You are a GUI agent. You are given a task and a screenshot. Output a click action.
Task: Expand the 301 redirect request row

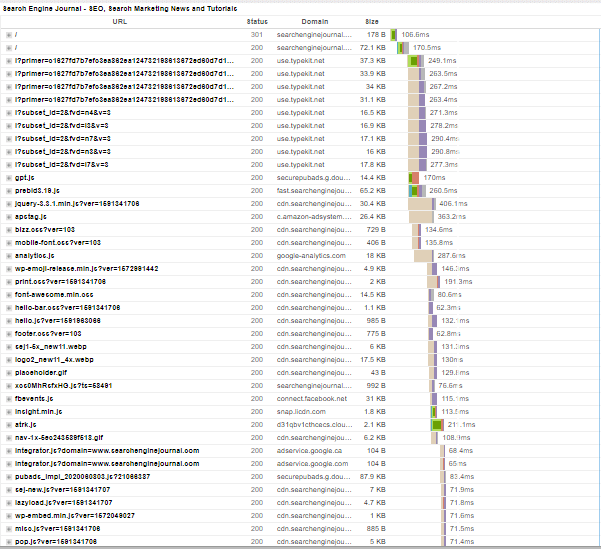pyautogui.click(x=8, y=35)
